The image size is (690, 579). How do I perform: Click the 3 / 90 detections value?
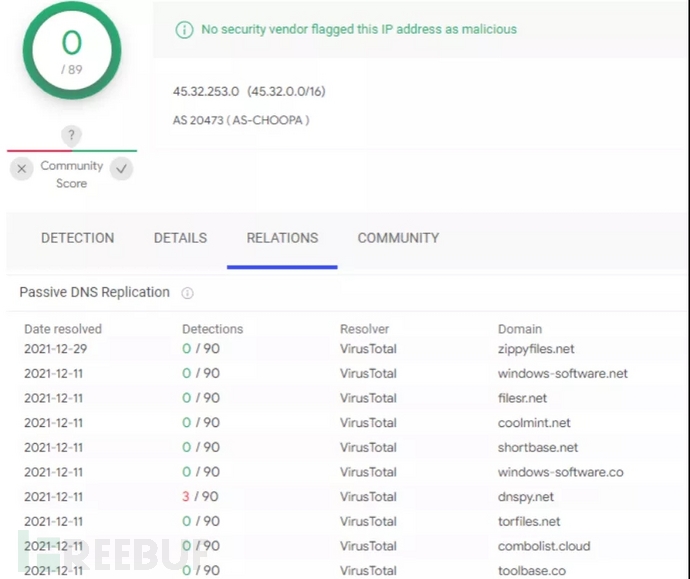[x=201, y=496]
